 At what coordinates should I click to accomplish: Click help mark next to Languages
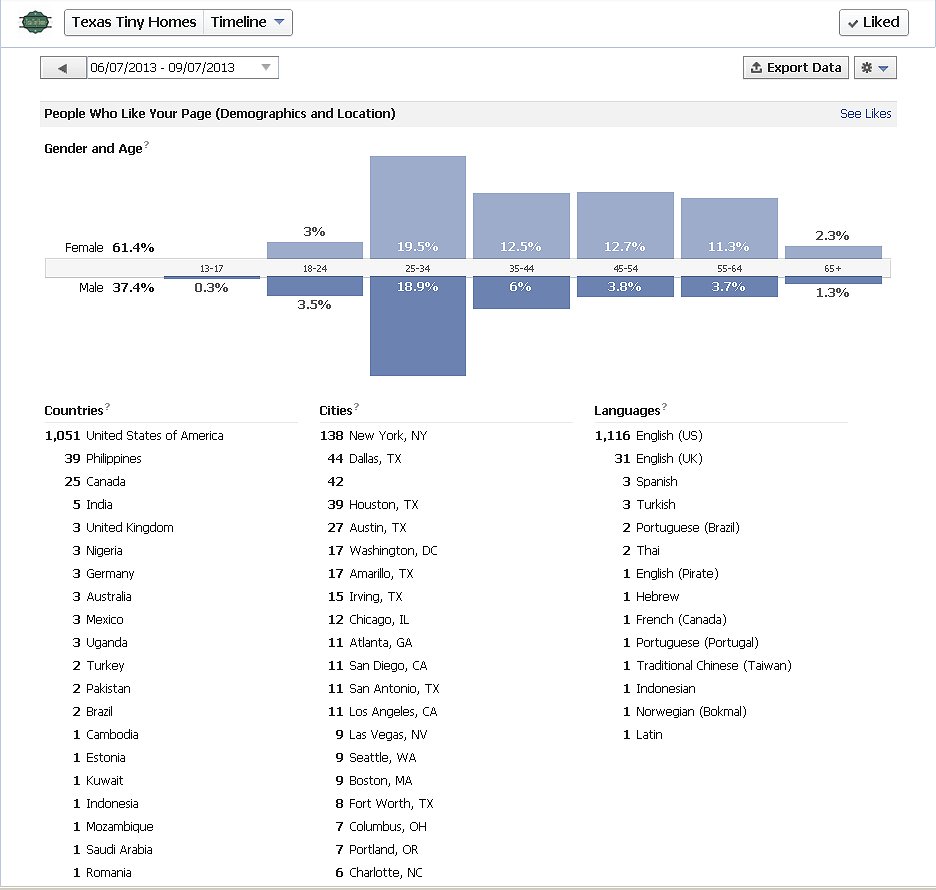pyautogui.click(x=665, y=408)
